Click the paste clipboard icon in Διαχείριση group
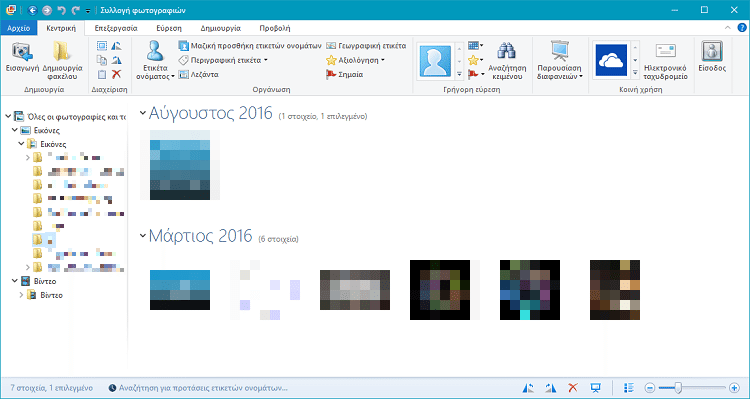Screen dimensions: 750x399 point(102,75)
